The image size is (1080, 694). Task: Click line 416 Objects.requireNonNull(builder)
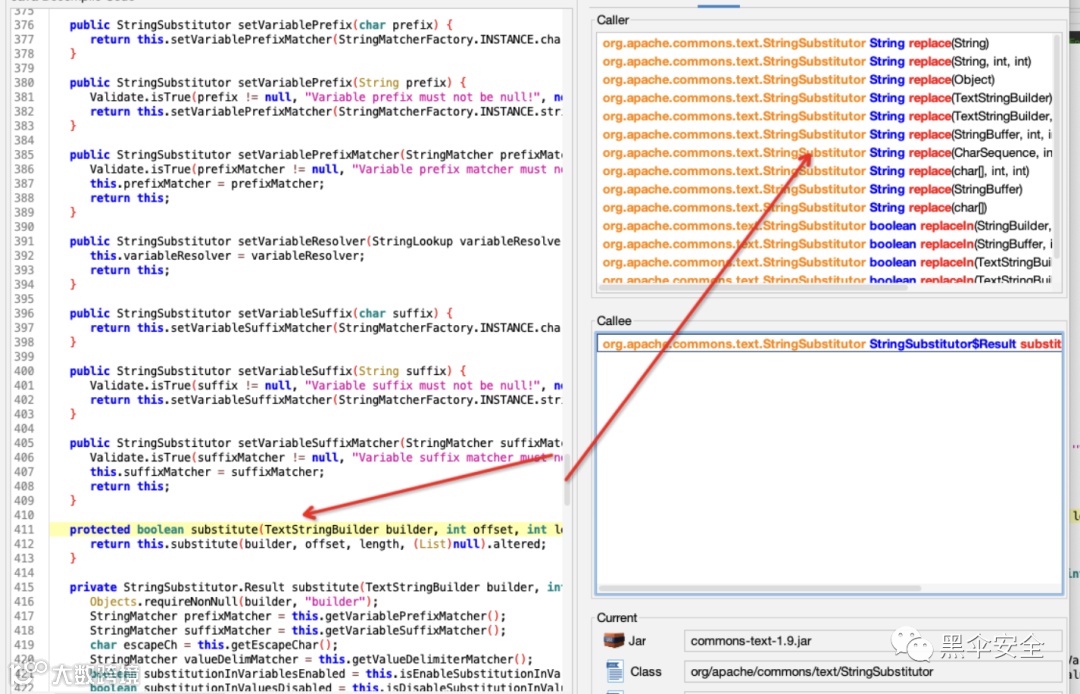point(234,602)
